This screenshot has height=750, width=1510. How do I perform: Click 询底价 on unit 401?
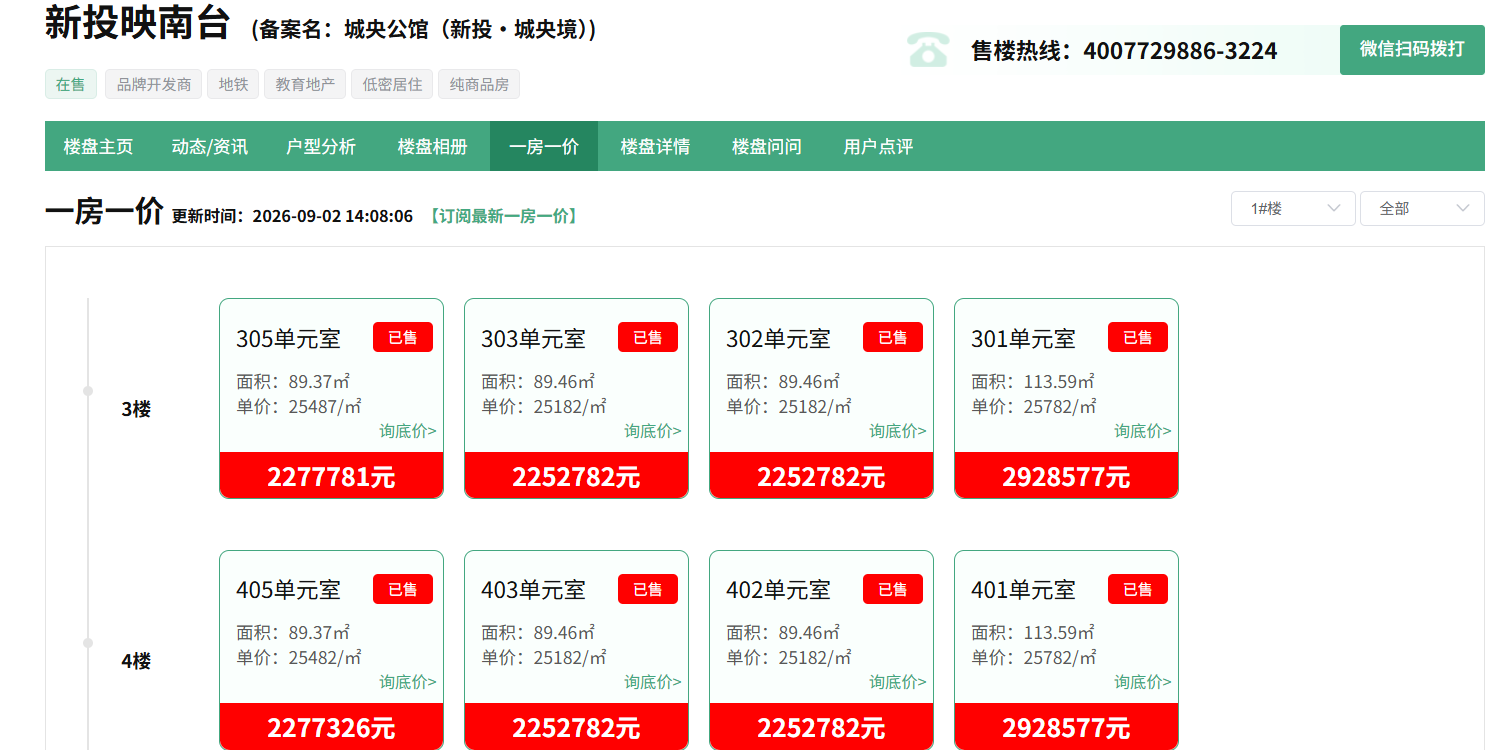tap(1143, 682)
